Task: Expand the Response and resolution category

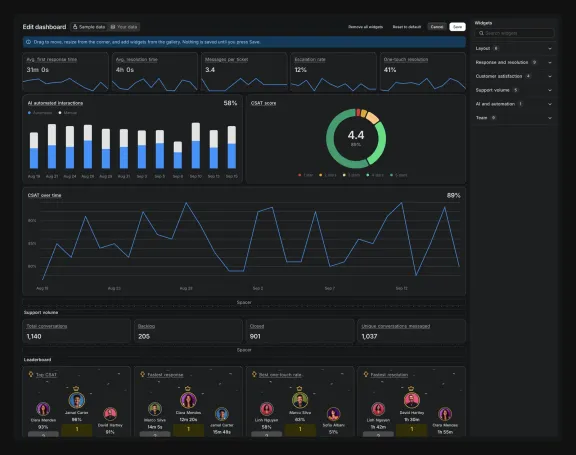Action: [514, 62]
